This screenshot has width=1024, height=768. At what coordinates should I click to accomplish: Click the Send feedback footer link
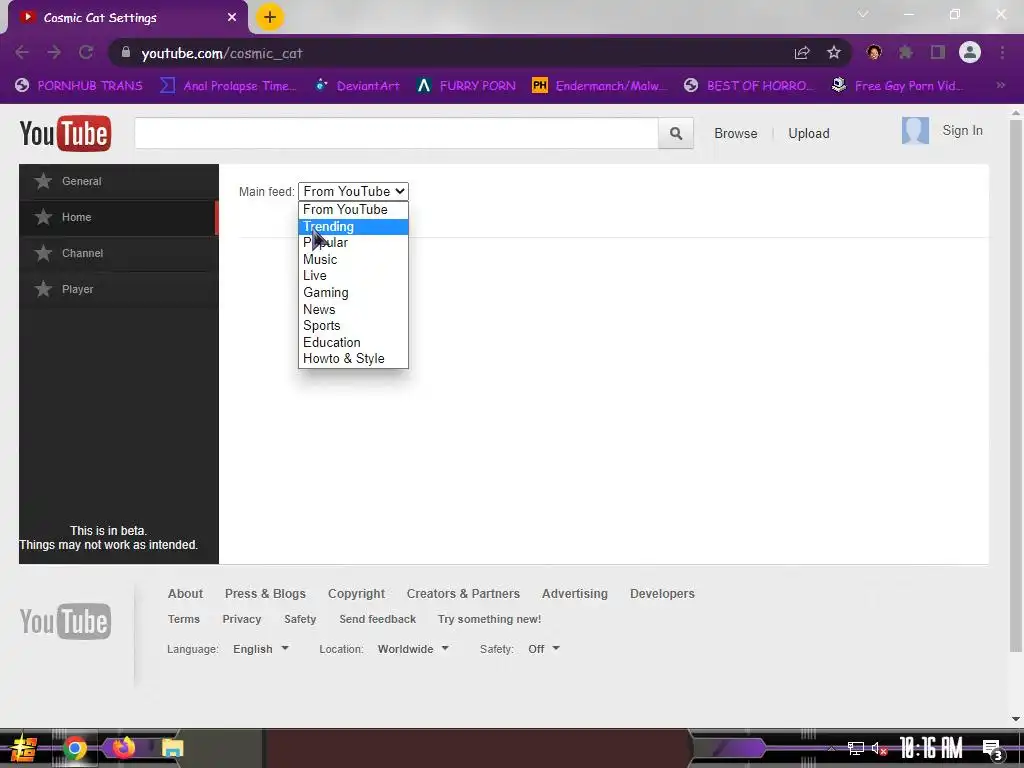pyautogui.click(x=377, y=619)
